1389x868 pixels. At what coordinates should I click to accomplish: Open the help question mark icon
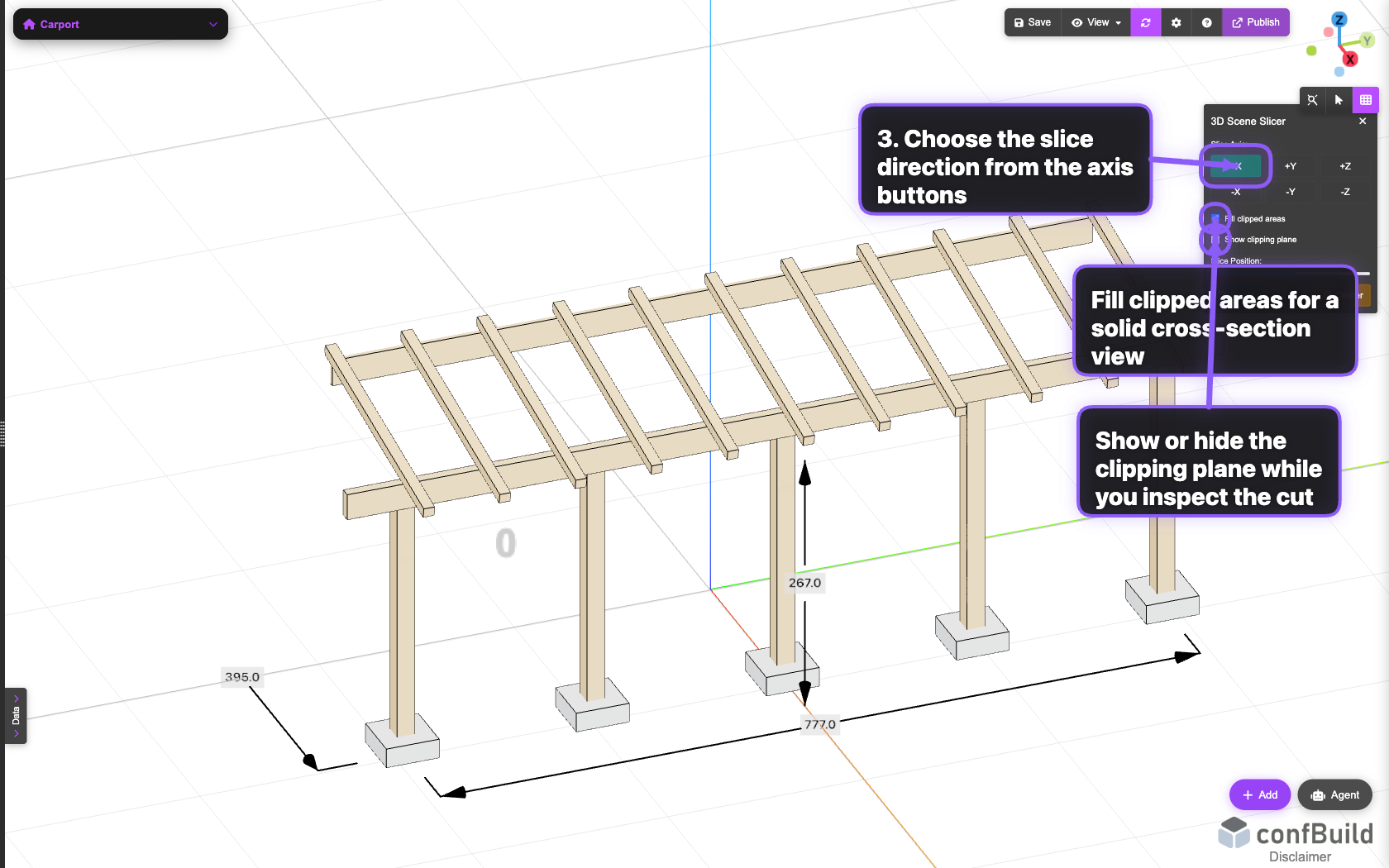click(1206, 22)
